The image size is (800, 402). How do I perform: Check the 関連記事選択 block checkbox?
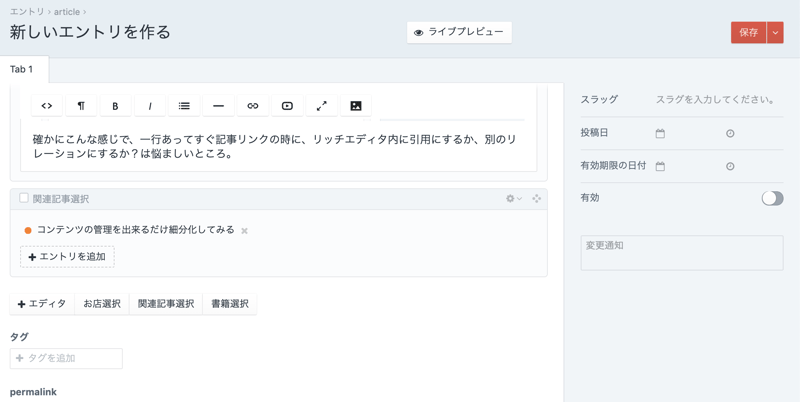[24, 198]
